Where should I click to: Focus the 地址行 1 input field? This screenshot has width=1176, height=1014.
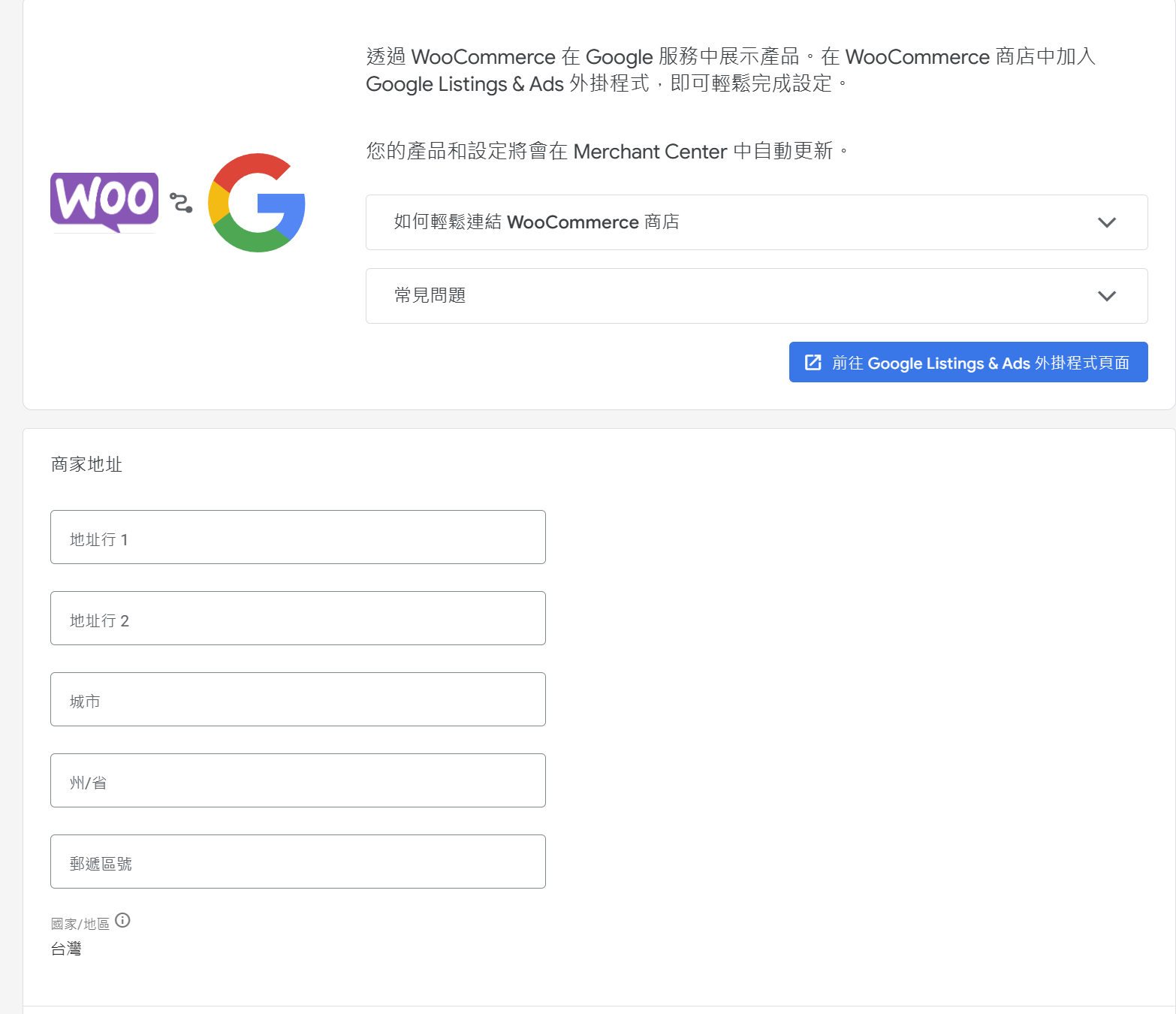coord(298,537)
